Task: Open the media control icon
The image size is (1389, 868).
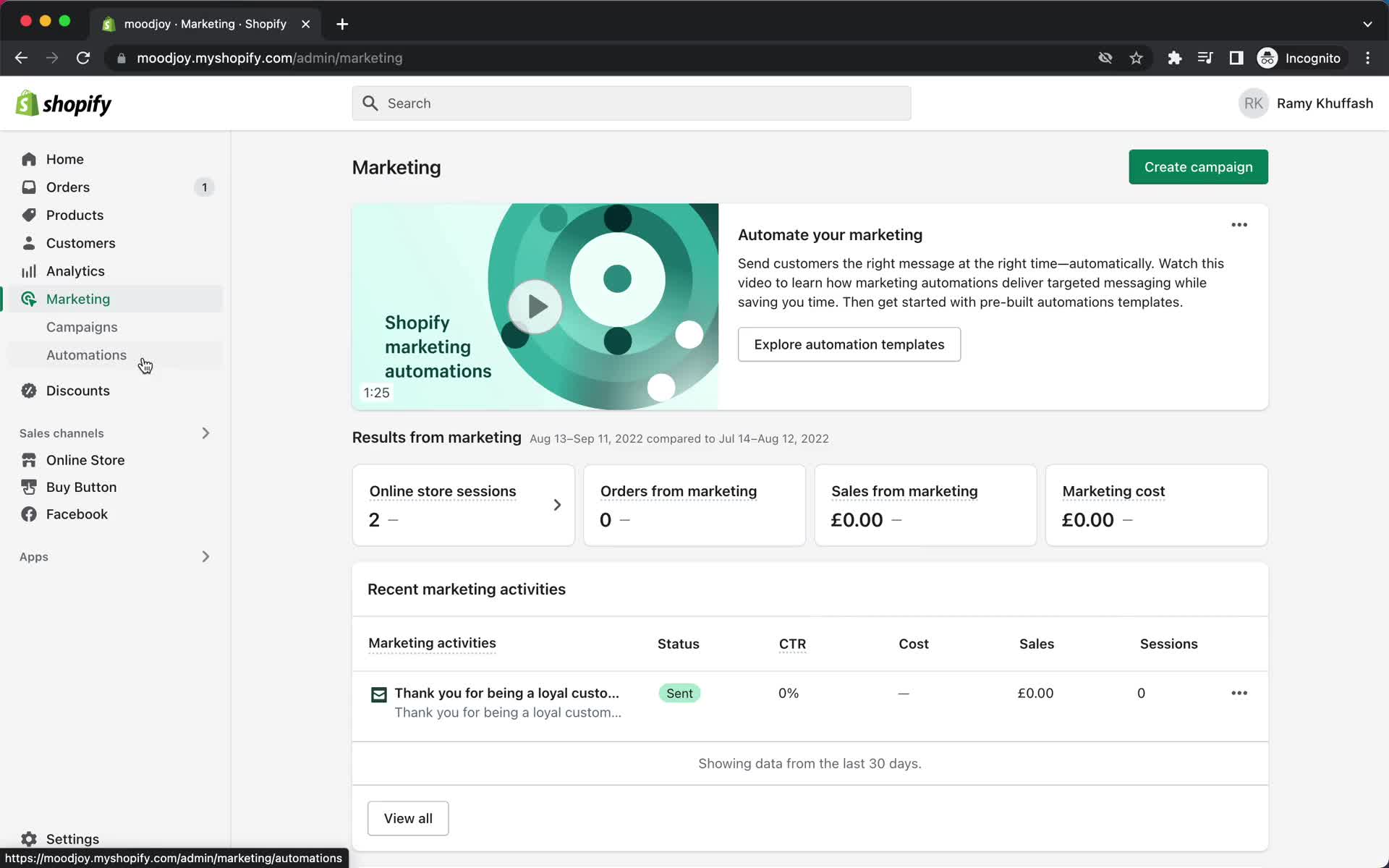Action: (x=1205, y=58)
